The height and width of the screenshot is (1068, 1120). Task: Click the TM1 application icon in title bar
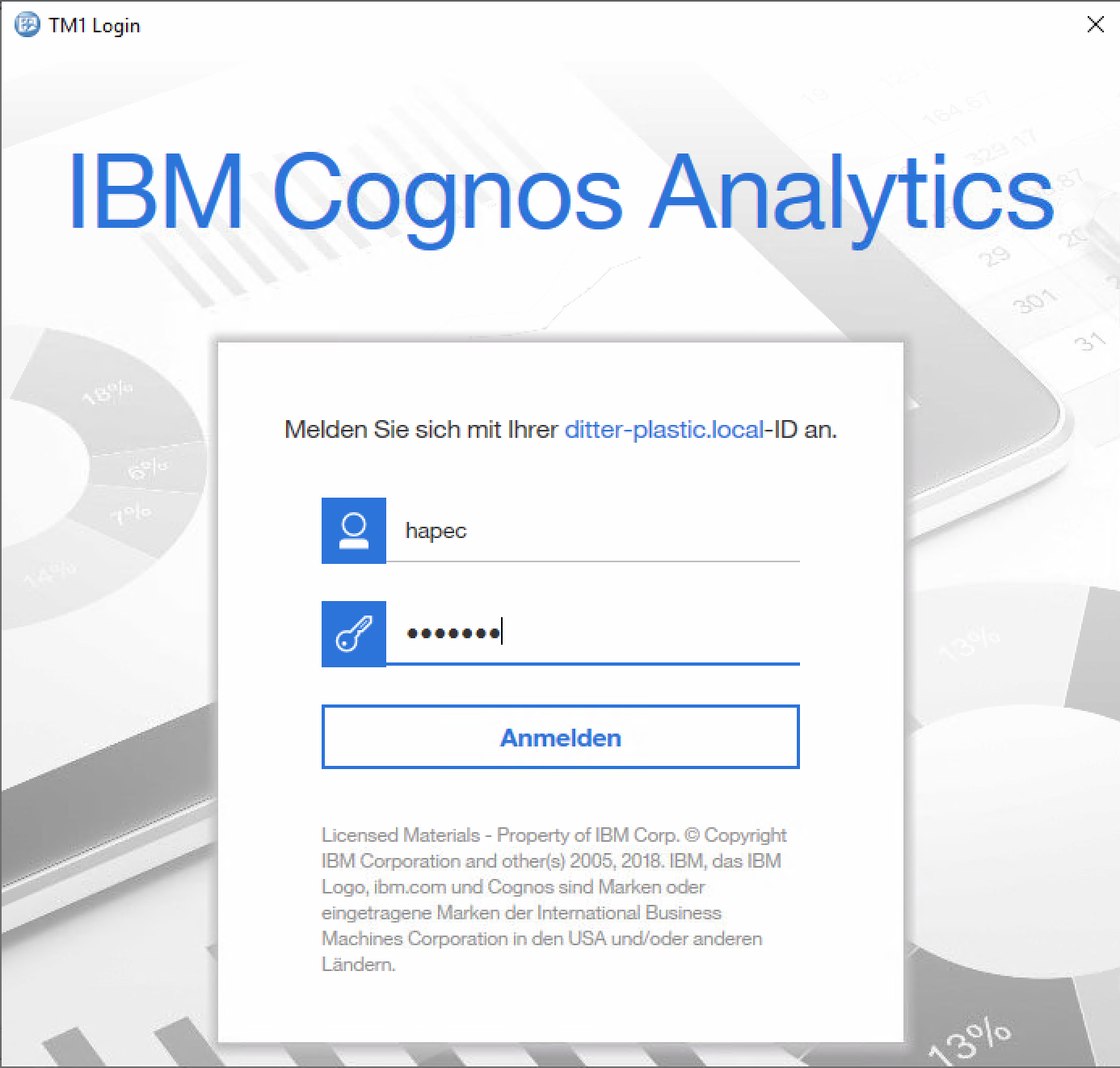point(27,24)
